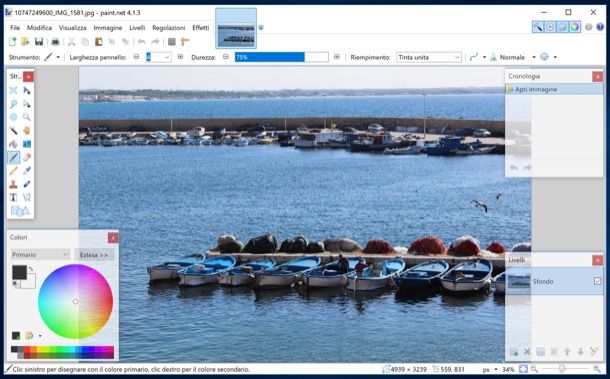Select the Shapes tool
Viewport: 610px width, 379px height.
[x=20, y=211]
